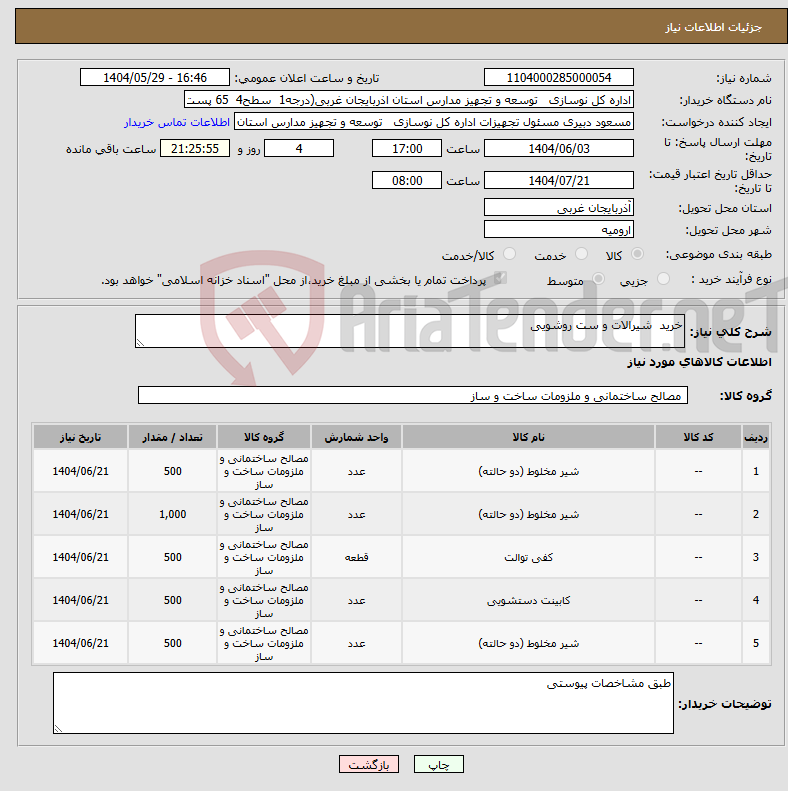Click the remaining days field showing 4
The image size is (788, 791).
coord(299,149)
